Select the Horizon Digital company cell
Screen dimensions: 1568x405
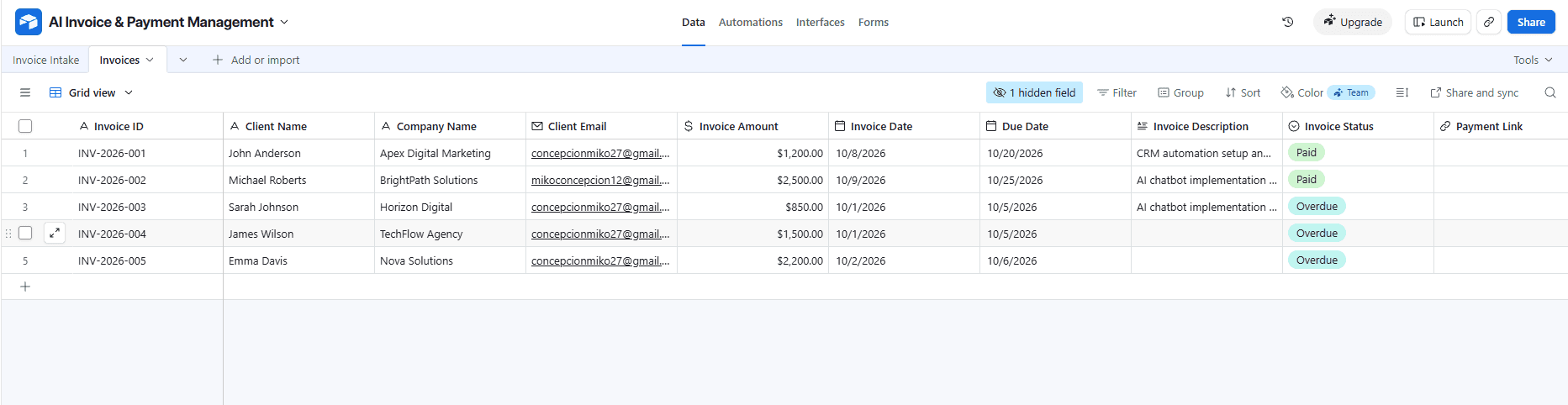tap(450, 207)
